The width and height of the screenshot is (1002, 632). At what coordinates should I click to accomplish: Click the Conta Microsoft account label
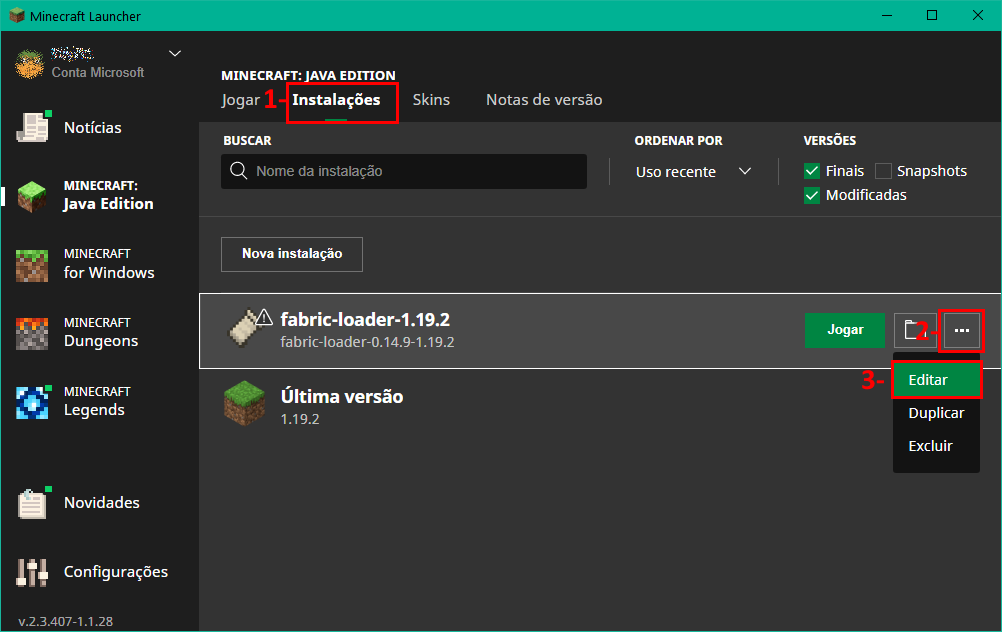pyautogui.click(x=98, y=73)
